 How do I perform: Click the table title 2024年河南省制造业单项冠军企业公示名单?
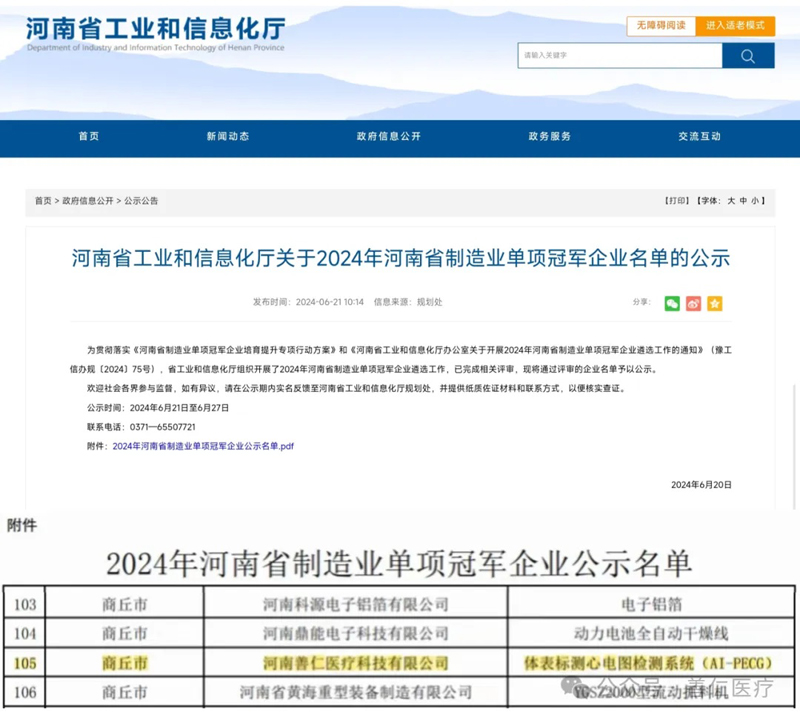click(399, 564)
